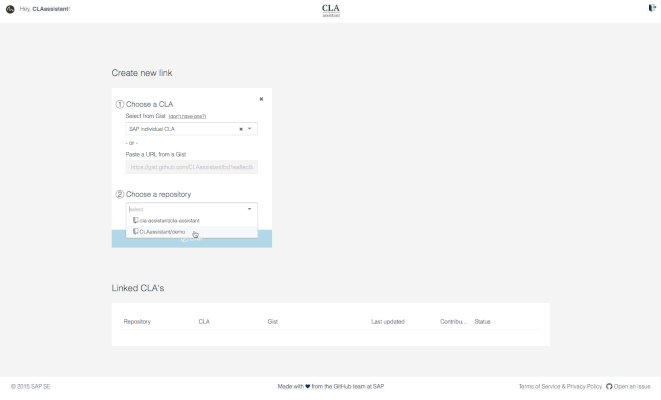This screenshot has width=661, height=400.
Task: Click the Open an issue link
Action: [633, 386]
